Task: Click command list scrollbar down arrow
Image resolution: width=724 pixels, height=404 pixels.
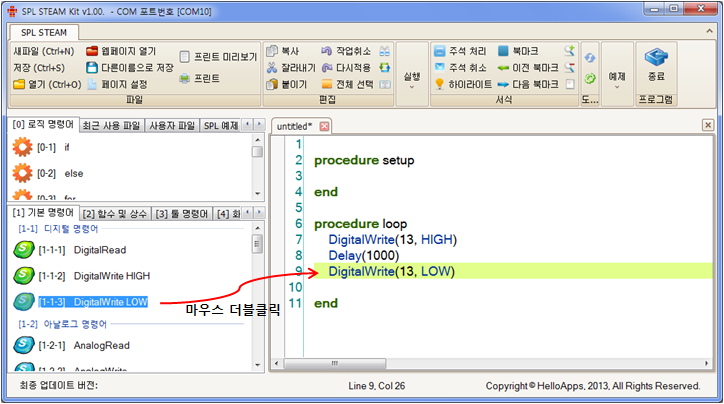Action: (258, 365)
